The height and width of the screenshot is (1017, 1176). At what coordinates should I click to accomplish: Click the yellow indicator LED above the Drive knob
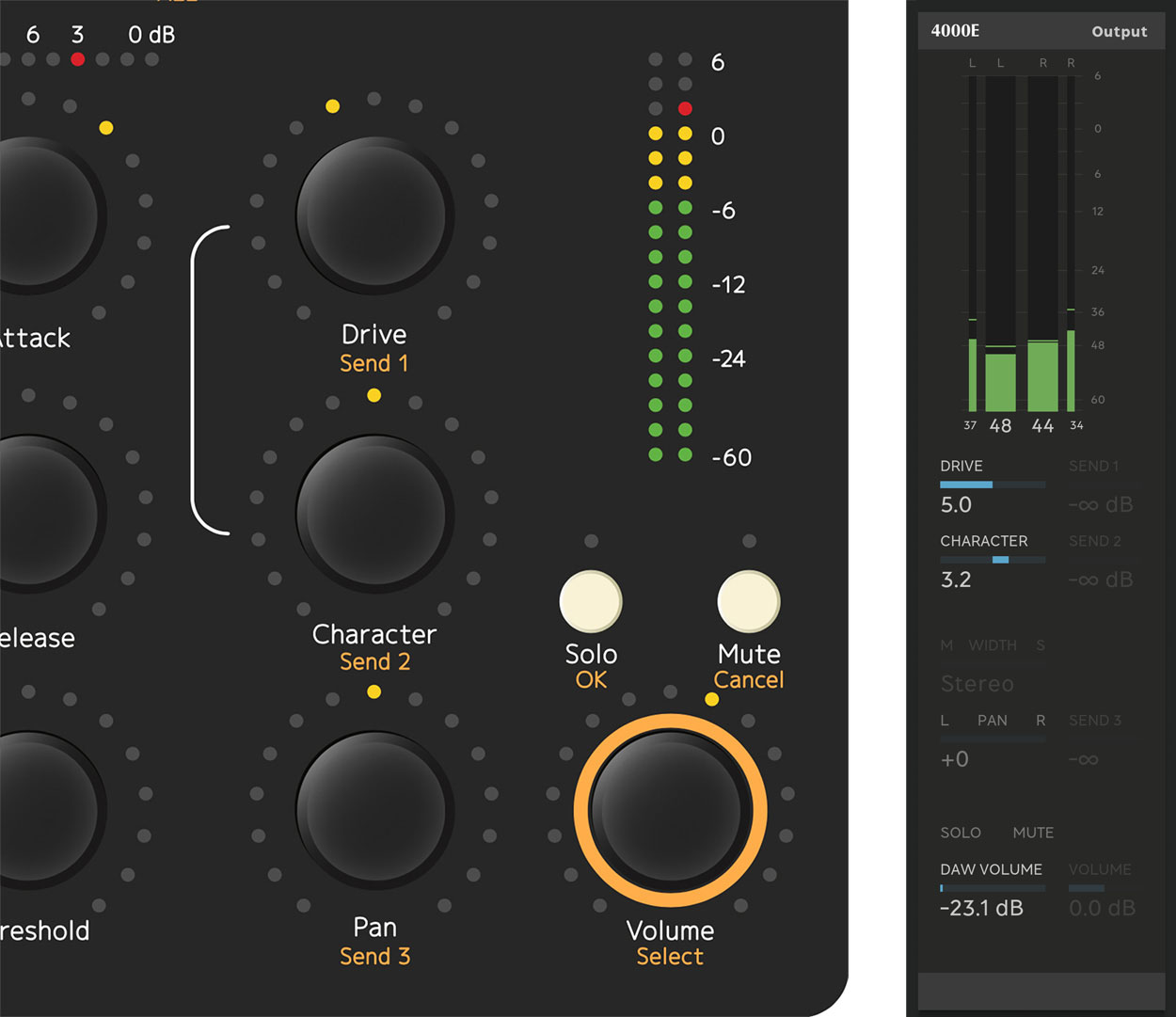[332, 106]
